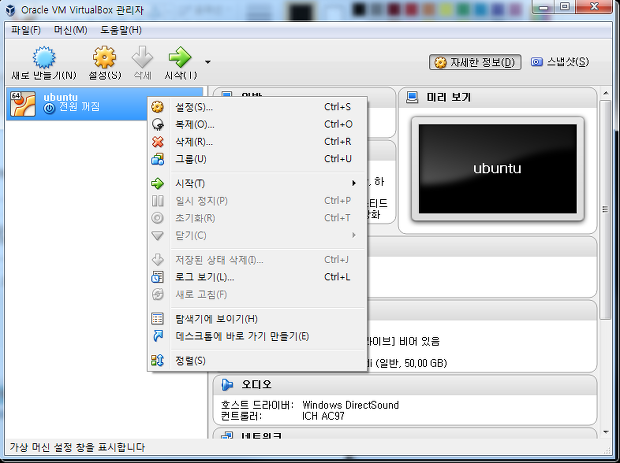The height and width of the screenshot is (463, 620).
Task: Click the shortcut arrow icon beside 데스크톱에 바로 가기
Action: 158,336
